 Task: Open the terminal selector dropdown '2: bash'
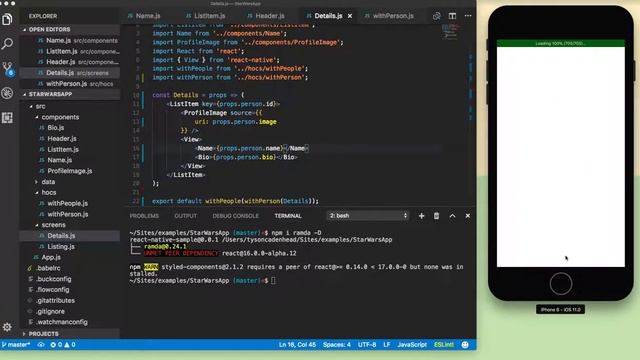[368, 216]
